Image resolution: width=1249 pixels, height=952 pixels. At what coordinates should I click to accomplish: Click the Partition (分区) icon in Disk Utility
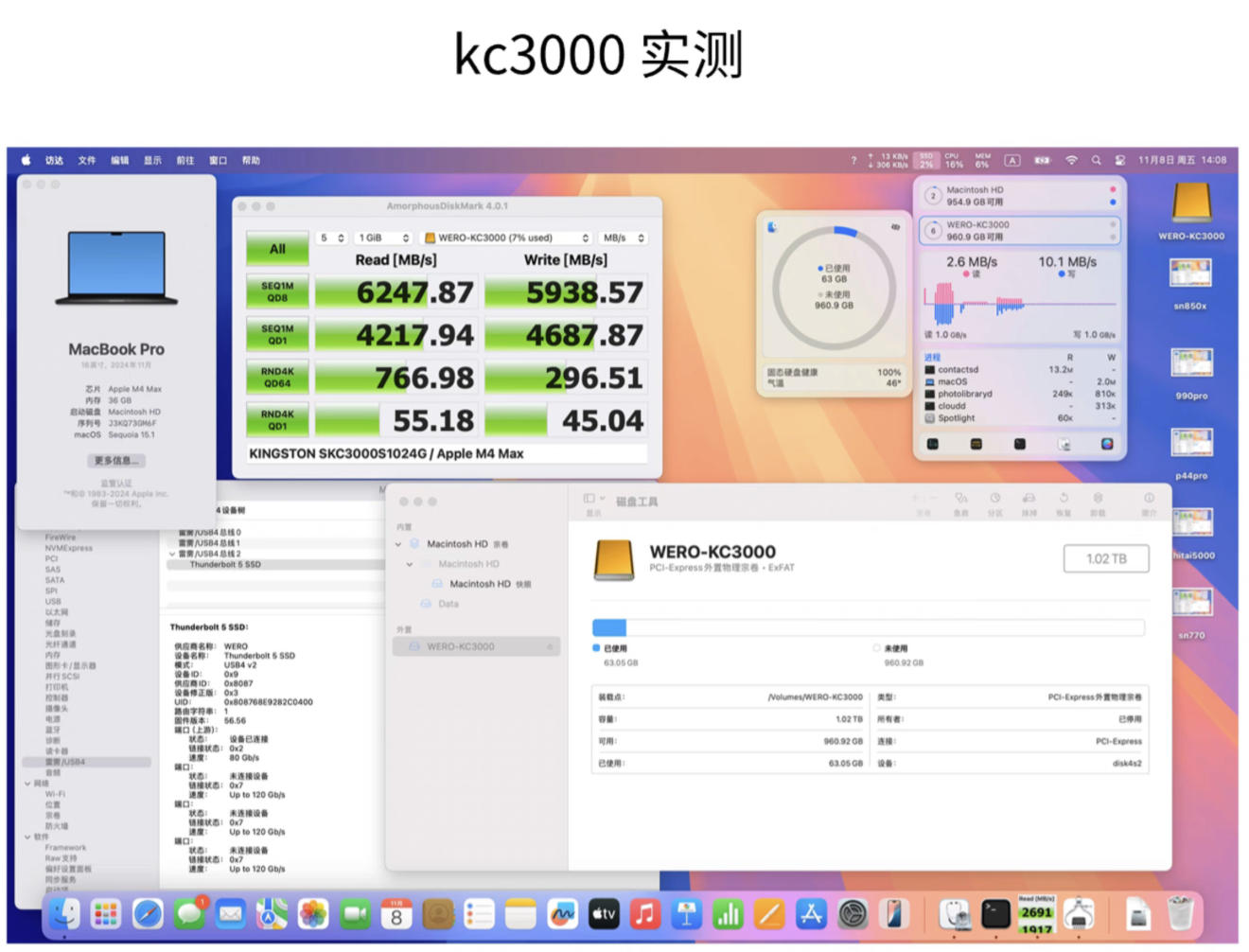click(994, 498)
